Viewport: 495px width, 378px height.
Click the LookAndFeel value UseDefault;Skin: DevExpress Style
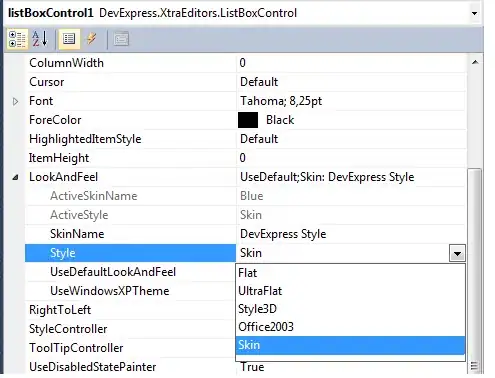click(327, 177)
